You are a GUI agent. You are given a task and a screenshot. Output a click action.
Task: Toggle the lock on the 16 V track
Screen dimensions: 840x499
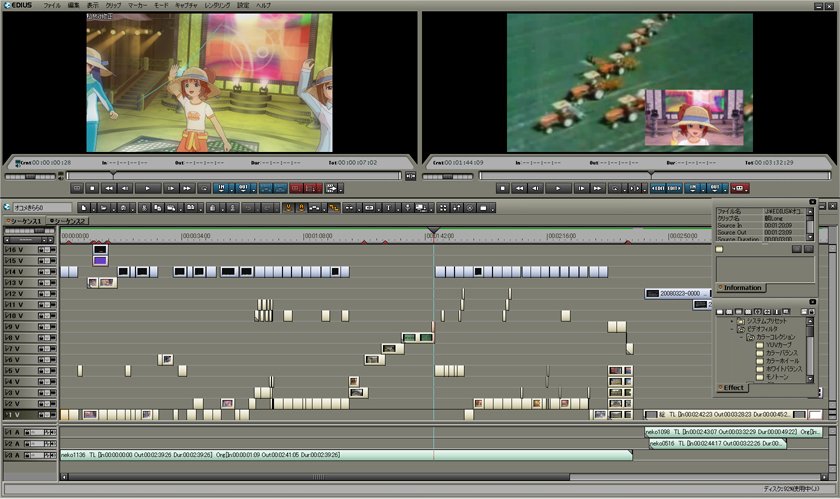[41, 250]
